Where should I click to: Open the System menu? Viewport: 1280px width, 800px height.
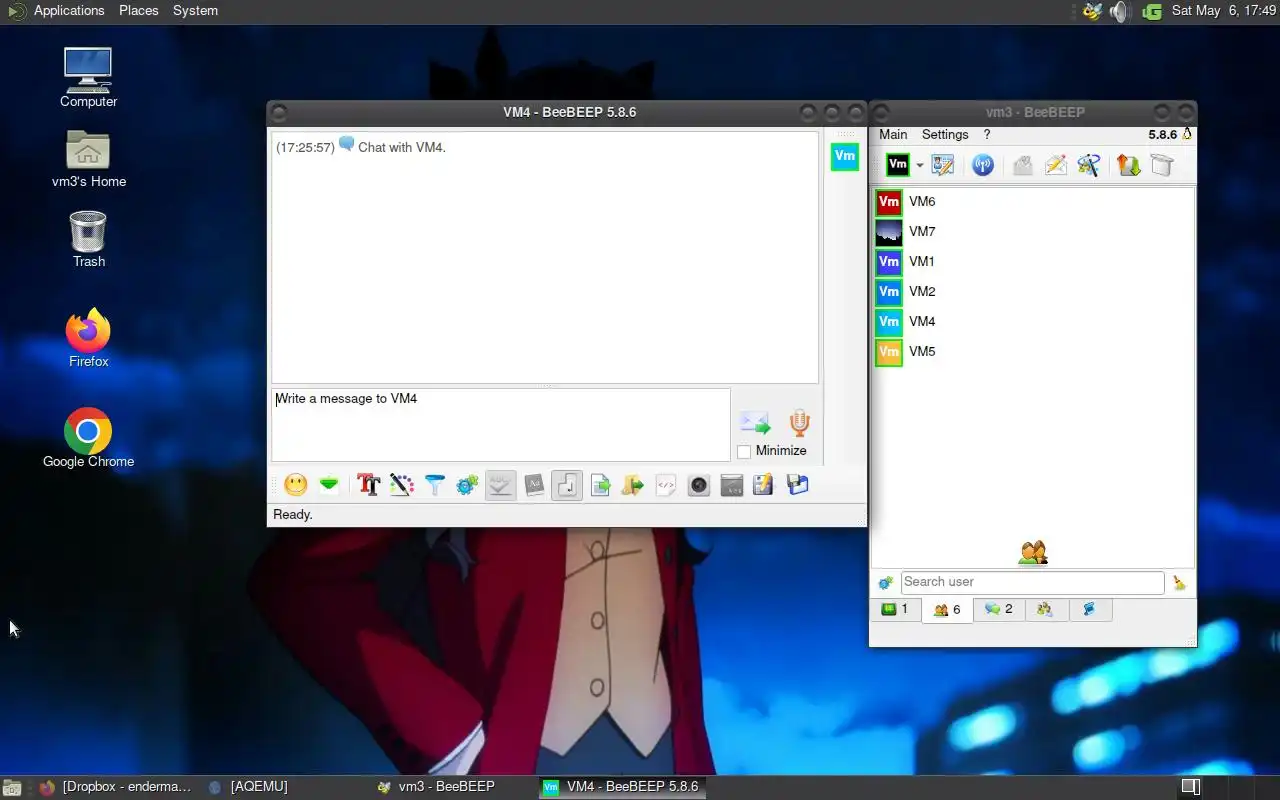click(195, 10)
